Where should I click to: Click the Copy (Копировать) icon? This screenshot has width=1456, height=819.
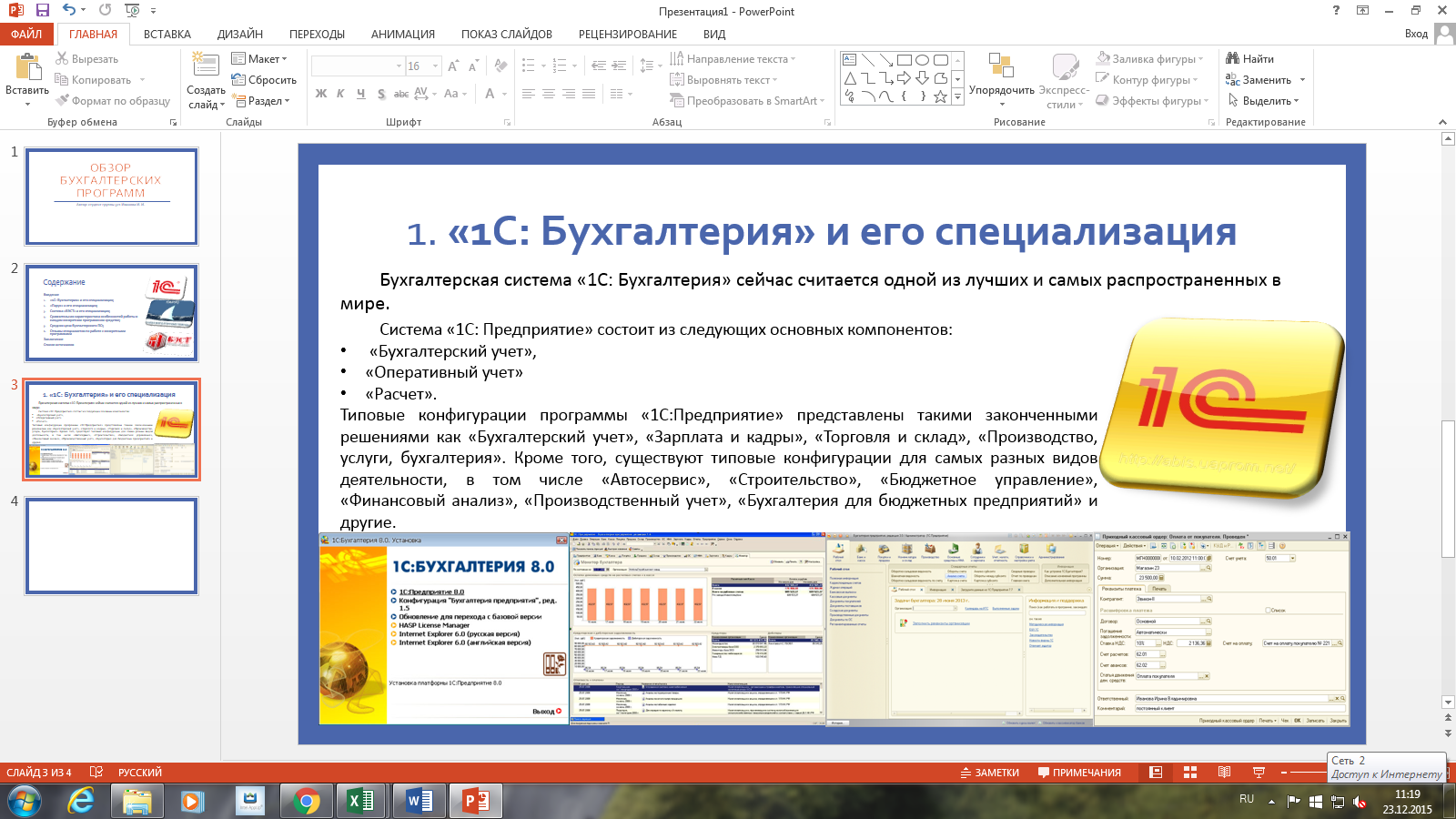tap(62, 79)
